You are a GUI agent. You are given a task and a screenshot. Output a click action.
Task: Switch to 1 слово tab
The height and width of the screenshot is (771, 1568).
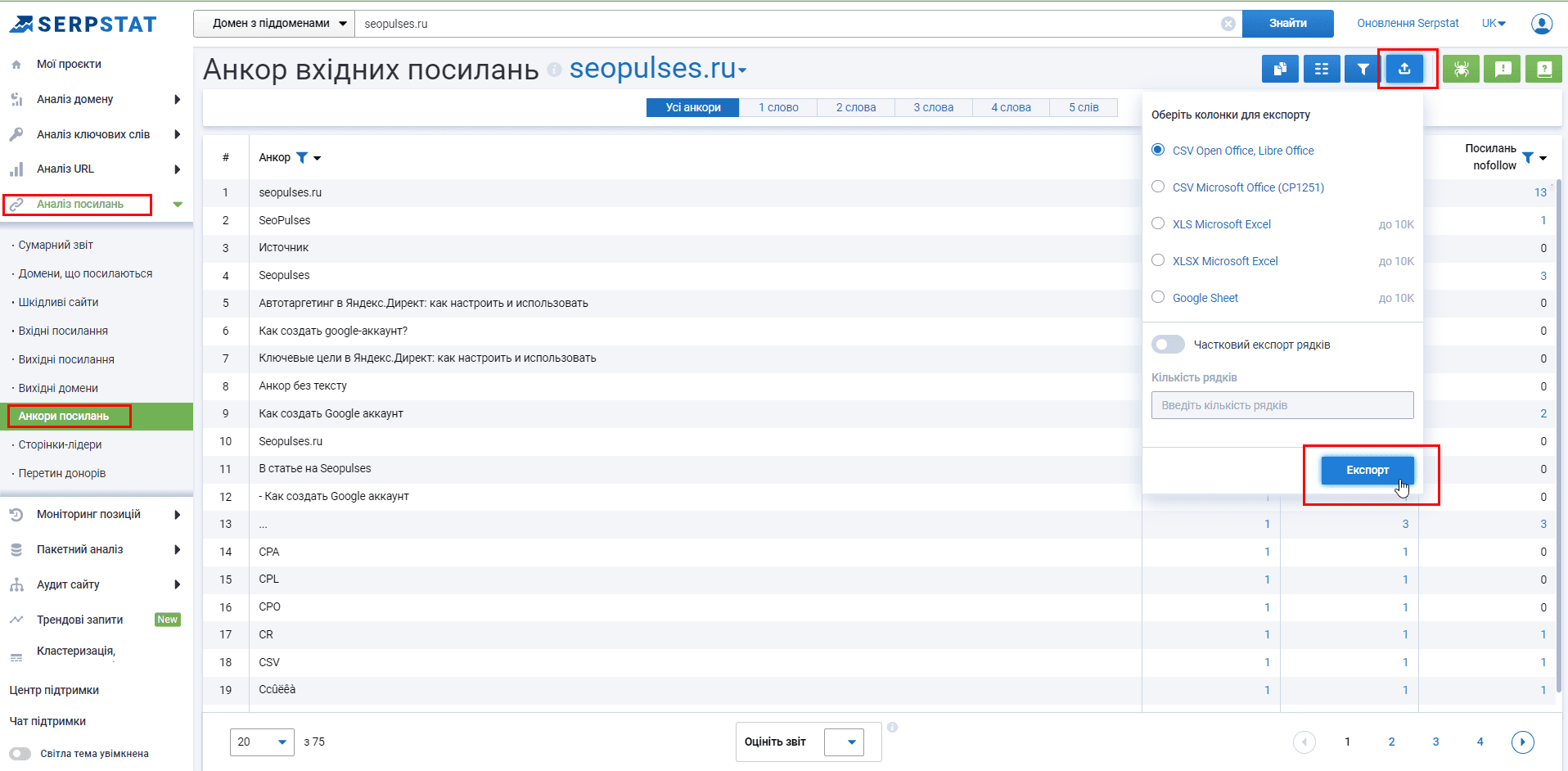778,107
